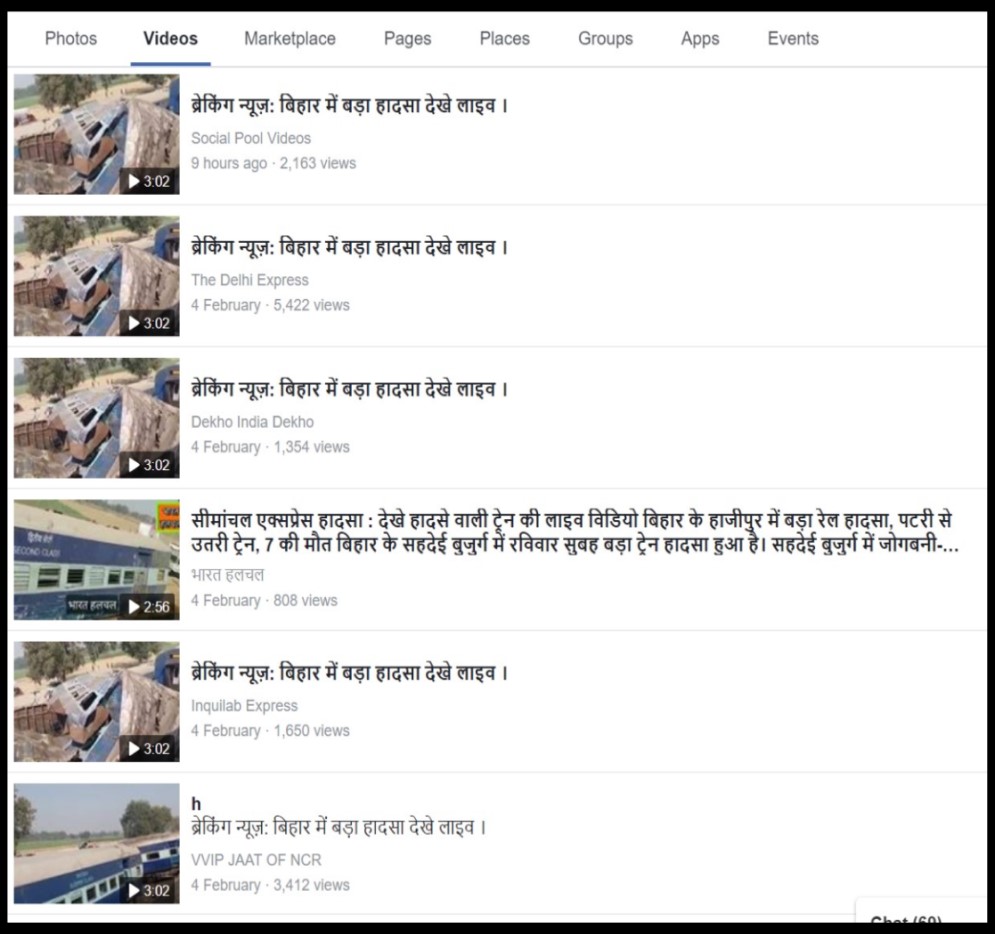This screenshot has width=995, height=934.
Task: Open the 2:56 train video thumbnail
Action: click(96, 560)
